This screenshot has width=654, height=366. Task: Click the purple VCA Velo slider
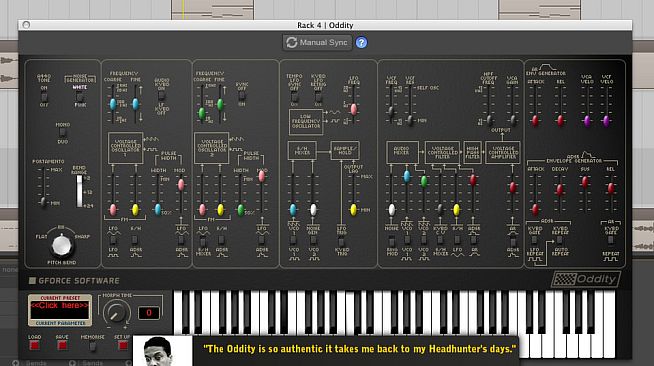[x=587, y=121]
